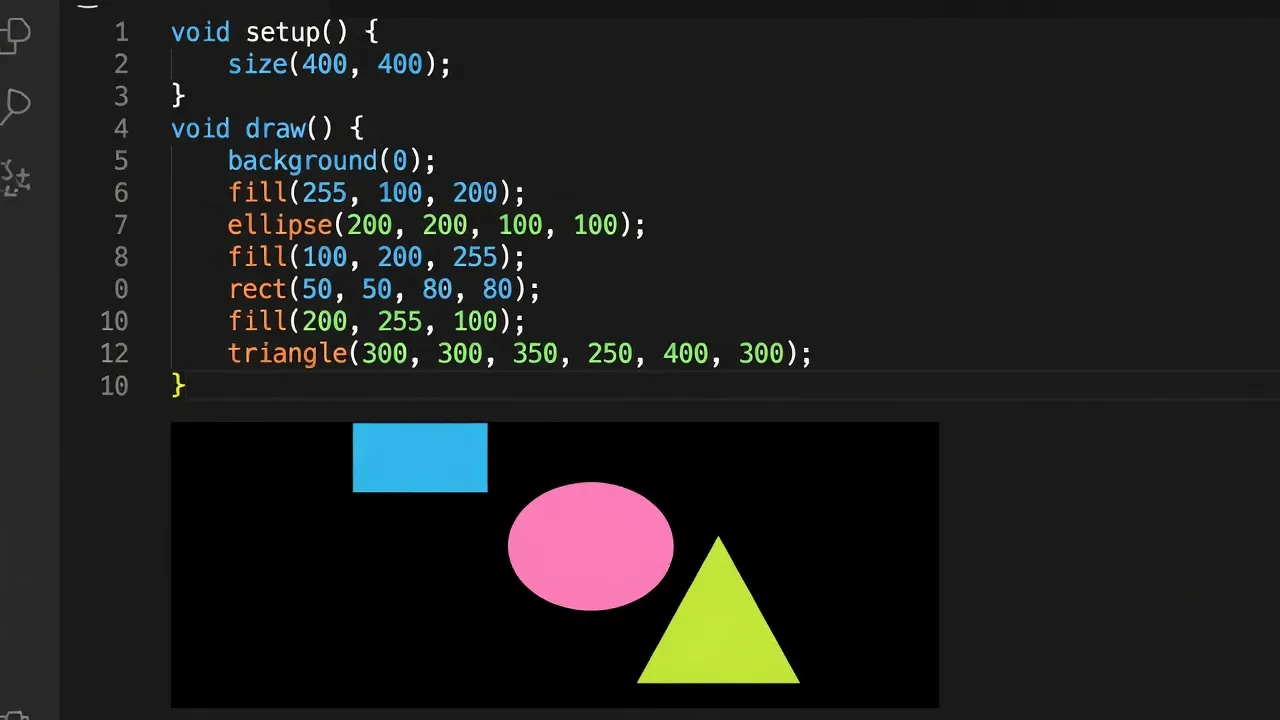Click the blue rectangle in the sketch output
This screenshot has width=1280, height=720.
420,457
